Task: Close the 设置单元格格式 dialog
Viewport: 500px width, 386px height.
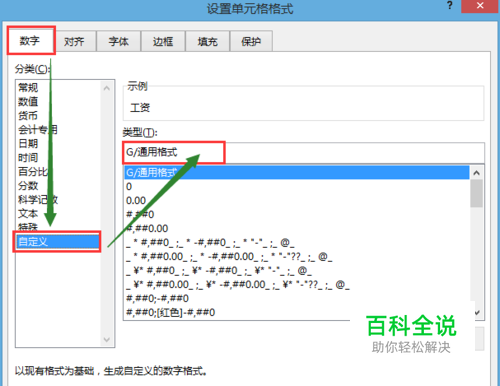Action: tap(480, 6)
